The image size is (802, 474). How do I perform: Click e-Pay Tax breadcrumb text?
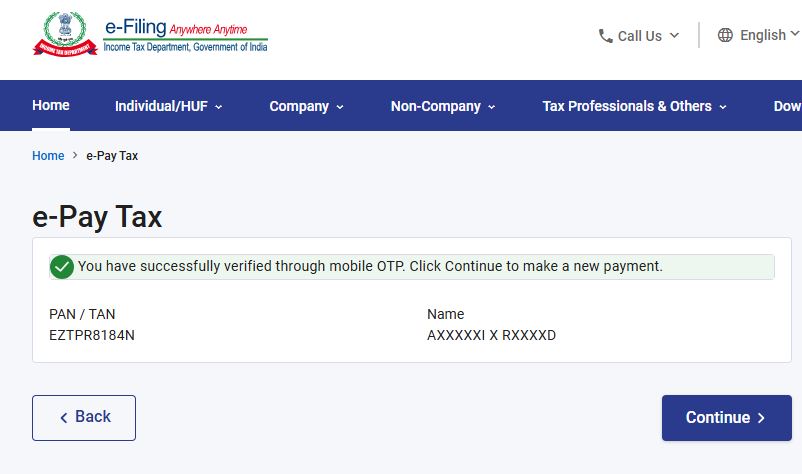tap(112, 155)
